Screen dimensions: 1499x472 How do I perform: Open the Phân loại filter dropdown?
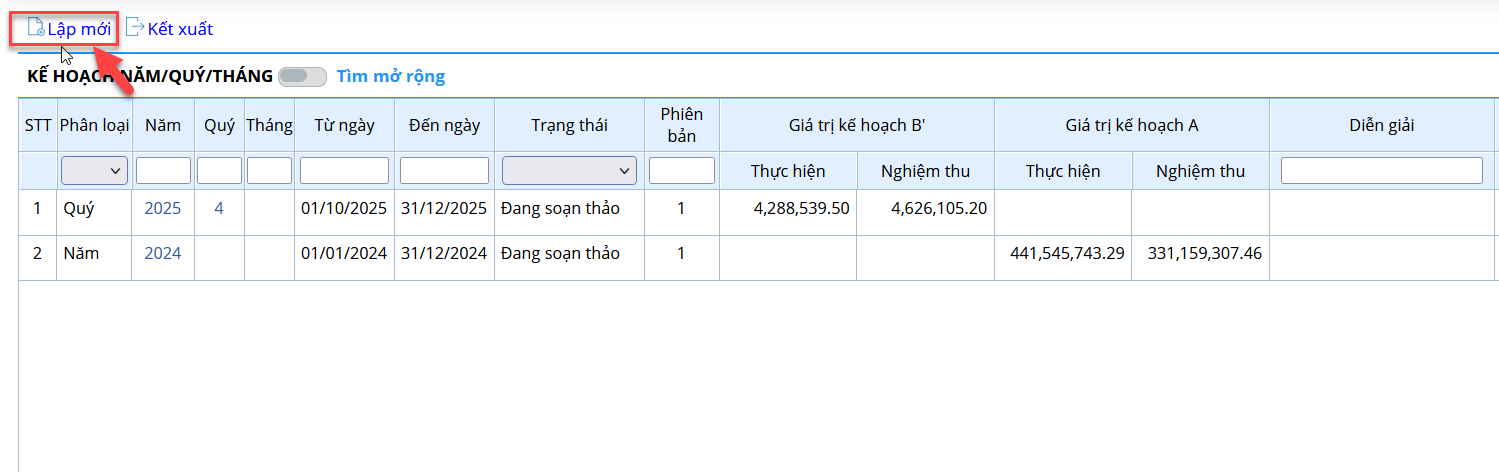(94, 171)
